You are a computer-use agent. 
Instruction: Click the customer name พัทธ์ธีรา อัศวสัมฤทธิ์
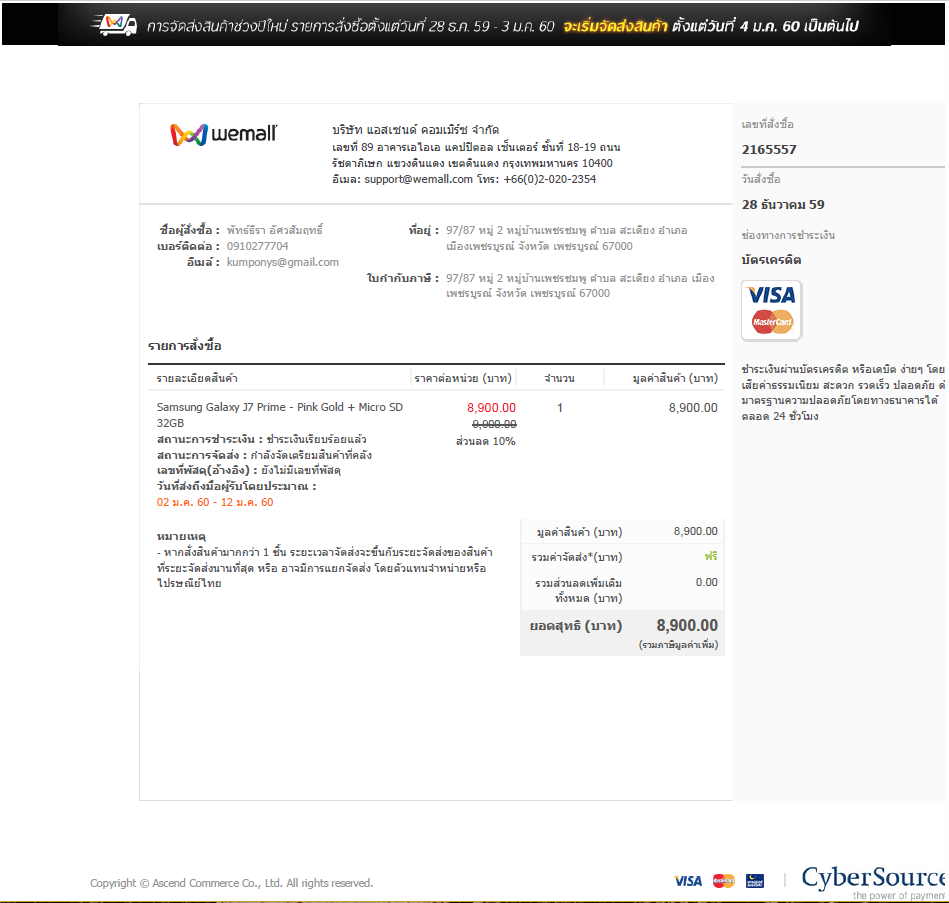pos(275,230)
